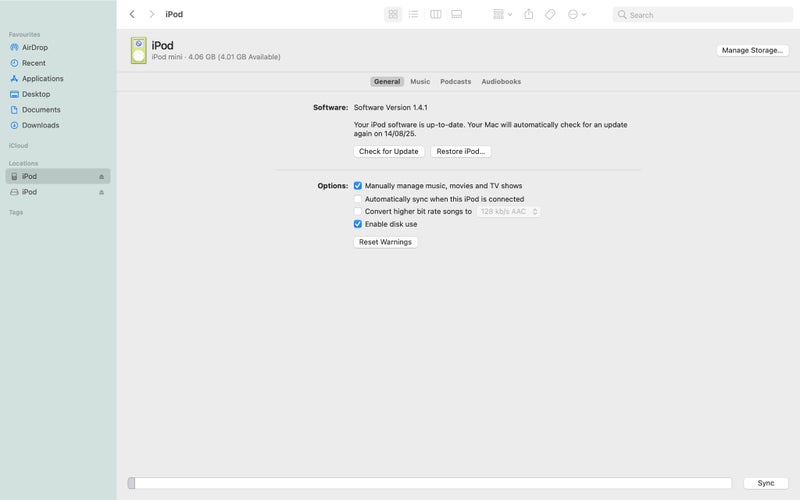800x500 pixels.
Task: Select the second iPod disk location
Action: point(58,192)
